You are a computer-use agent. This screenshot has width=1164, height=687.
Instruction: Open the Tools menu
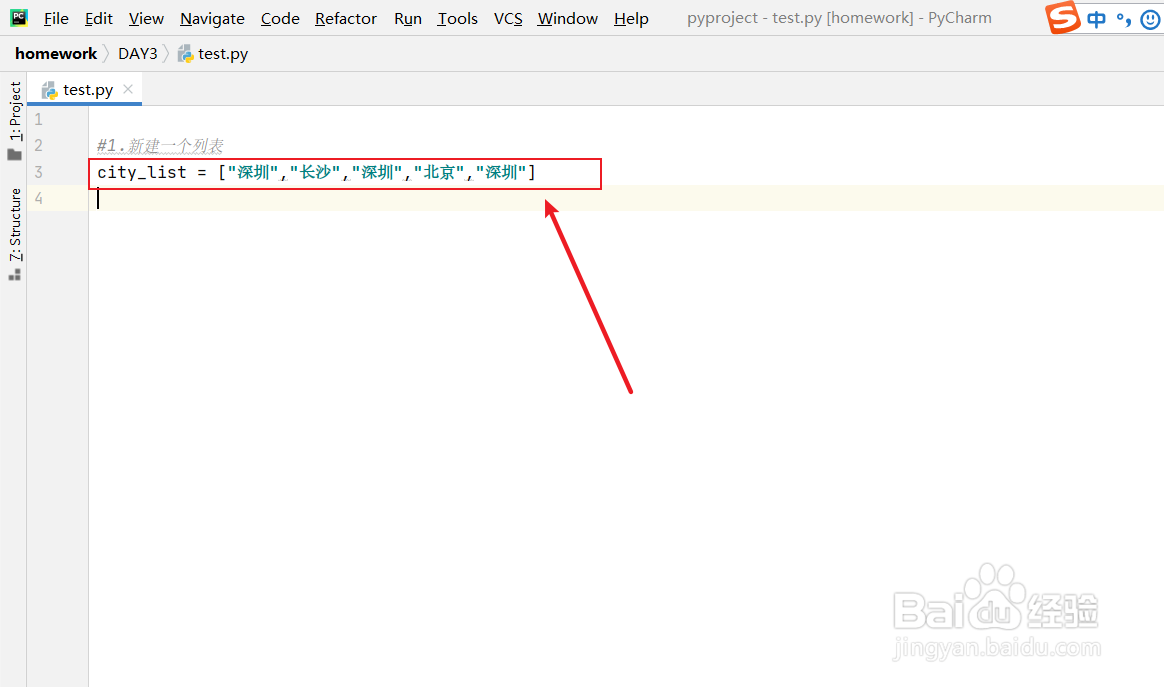pos(457,19)
